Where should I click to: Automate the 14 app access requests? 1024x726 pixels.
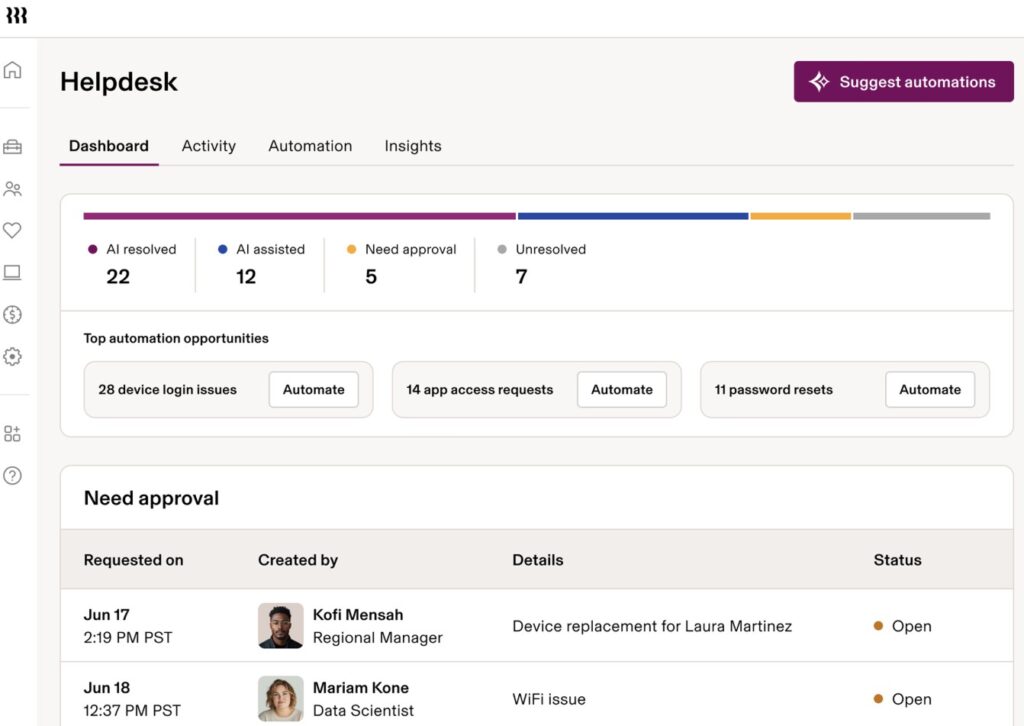pos(622,390)
